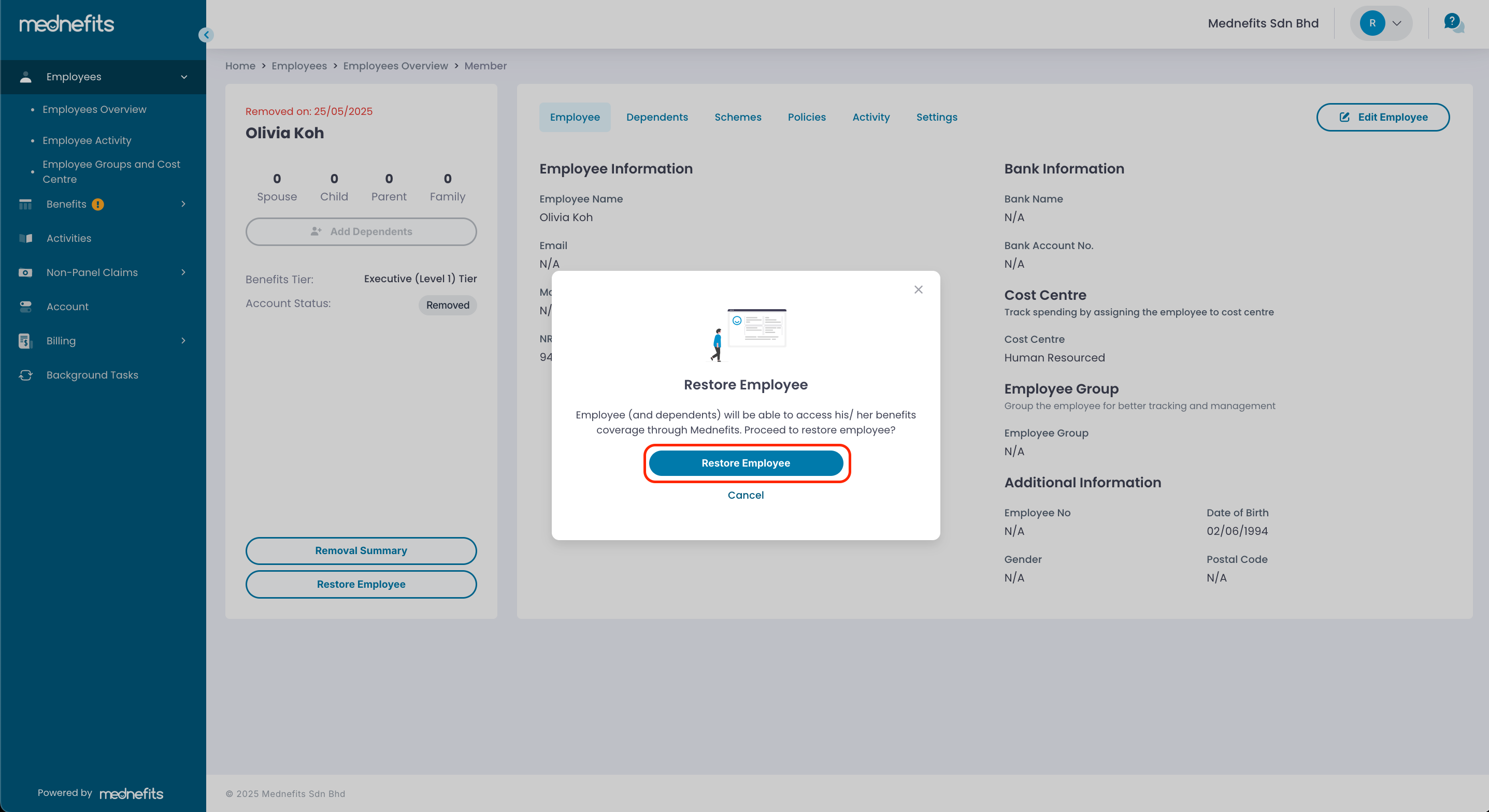This screenshot has height=812, width=1489.
Task: Click the user avatar R icon
Action: tap(1372, 23)
